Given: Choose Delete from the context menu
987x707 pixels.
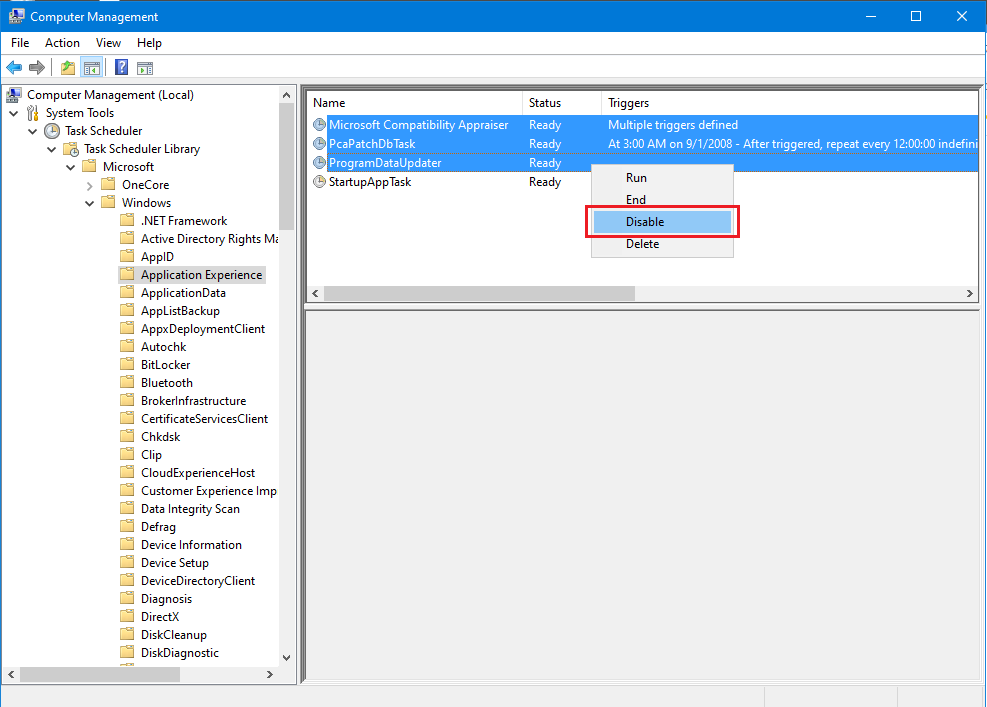Looking at the screenshot, I should point(662,244).
